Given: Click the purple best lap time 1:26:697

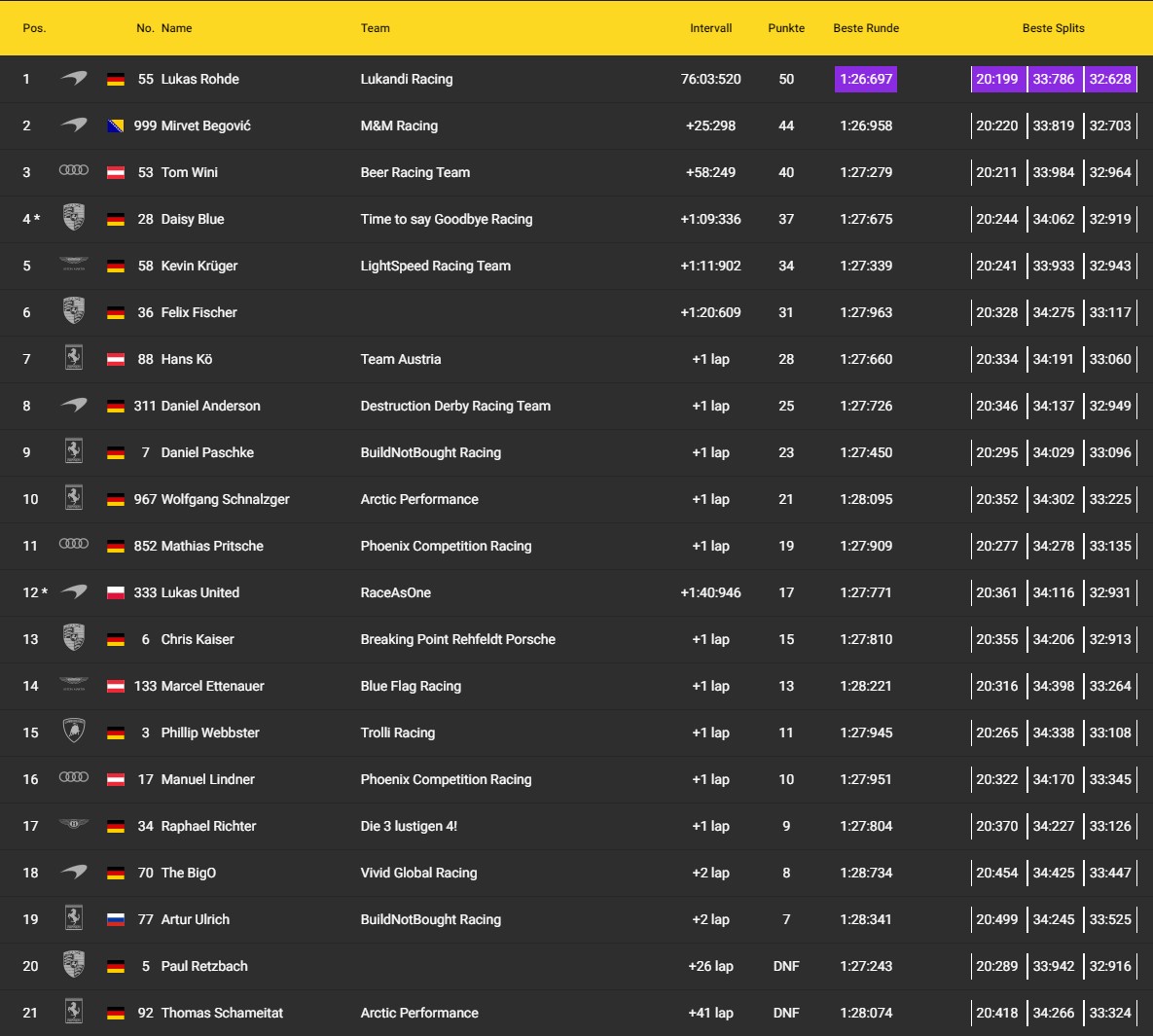Looking at the screenshot, I should [866, 79].
